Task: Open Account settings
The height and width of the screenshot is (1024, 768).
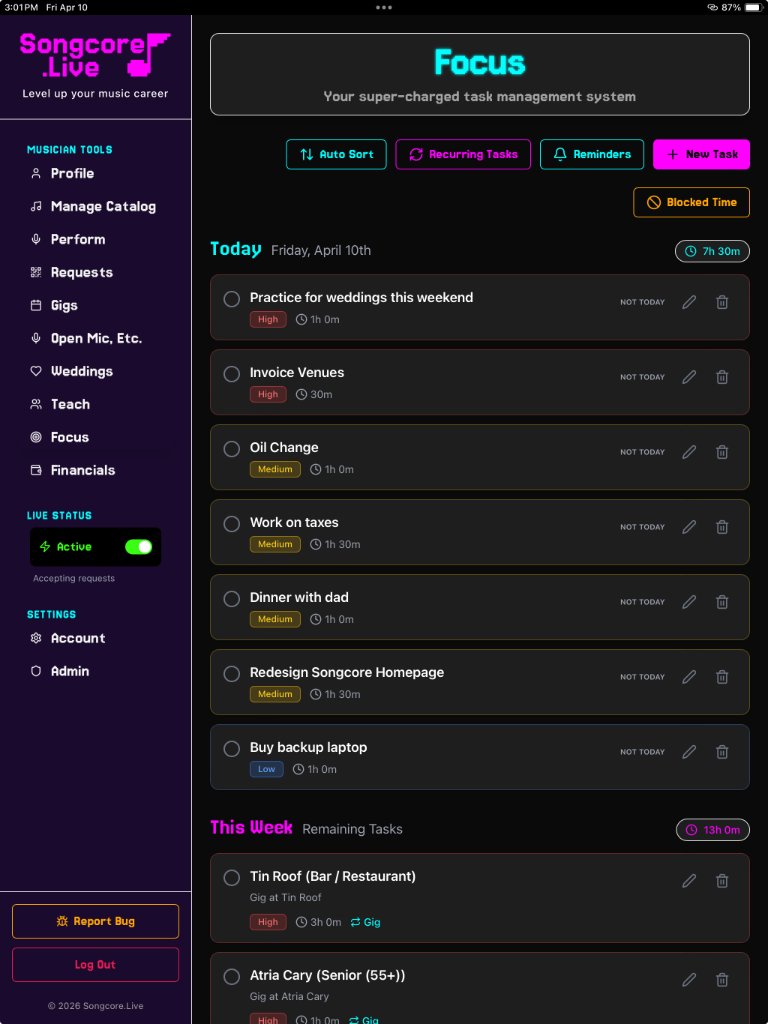Action: (x=68, y=639)
